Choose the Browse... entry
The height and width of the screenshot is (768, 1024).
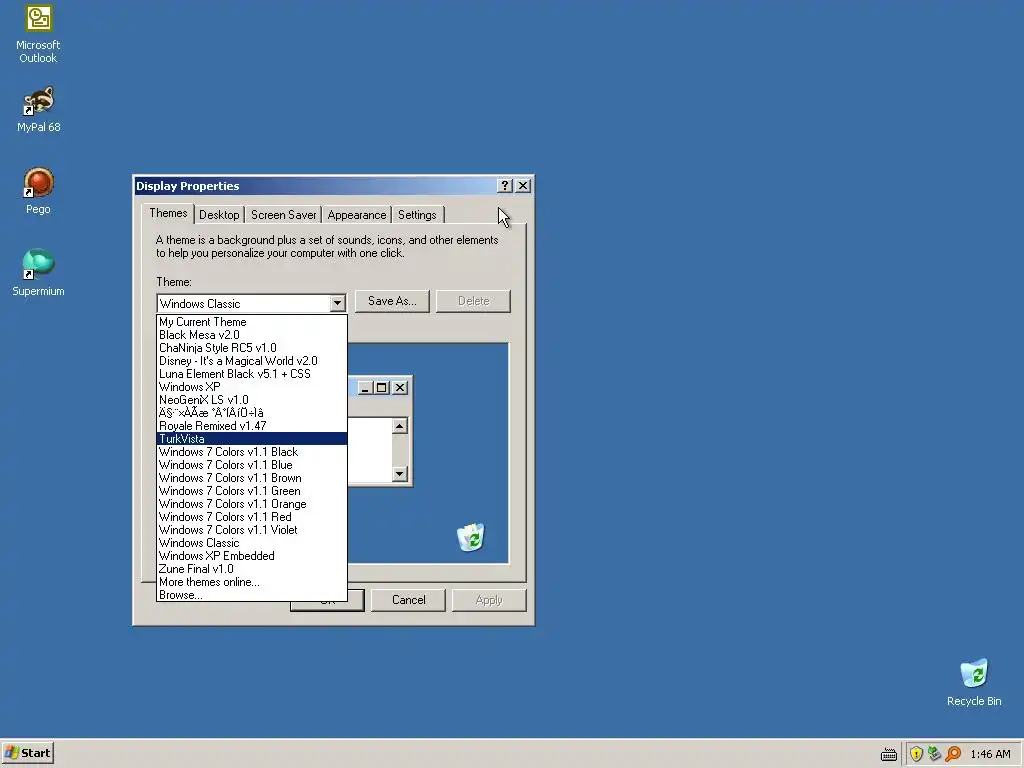[251, 595]
